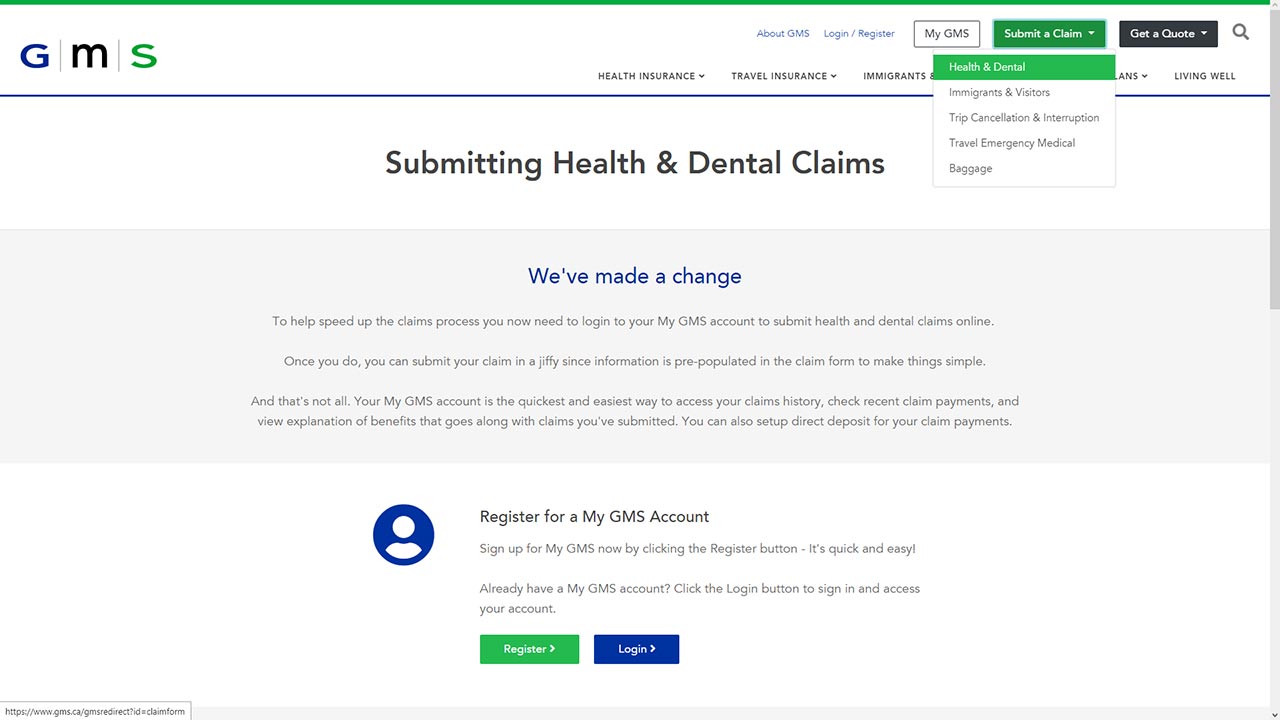1280x720 pixels.
Task: Click the Submitting Health & Dental Claims heading
Action: pos(635,163)
